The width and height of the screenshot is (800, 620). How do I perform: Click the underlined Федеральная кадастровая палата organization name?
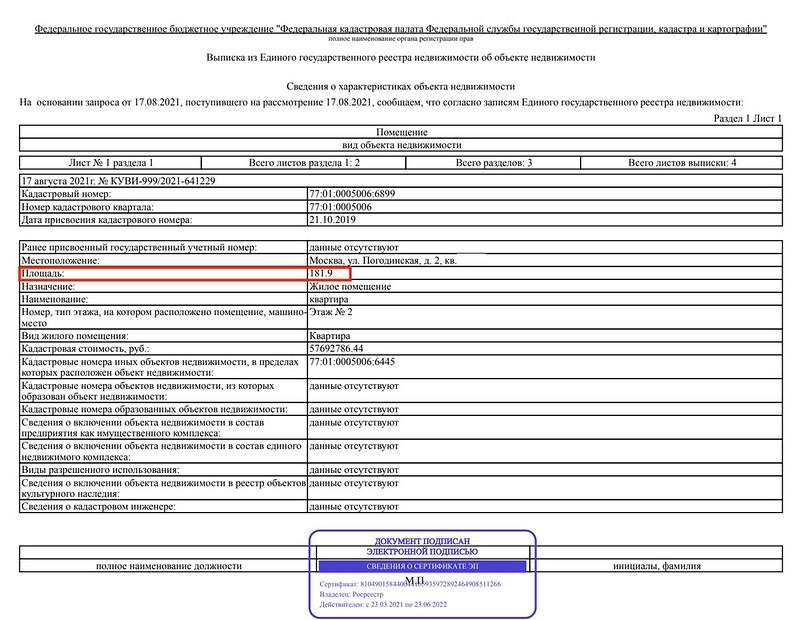[x=401, y=29]
